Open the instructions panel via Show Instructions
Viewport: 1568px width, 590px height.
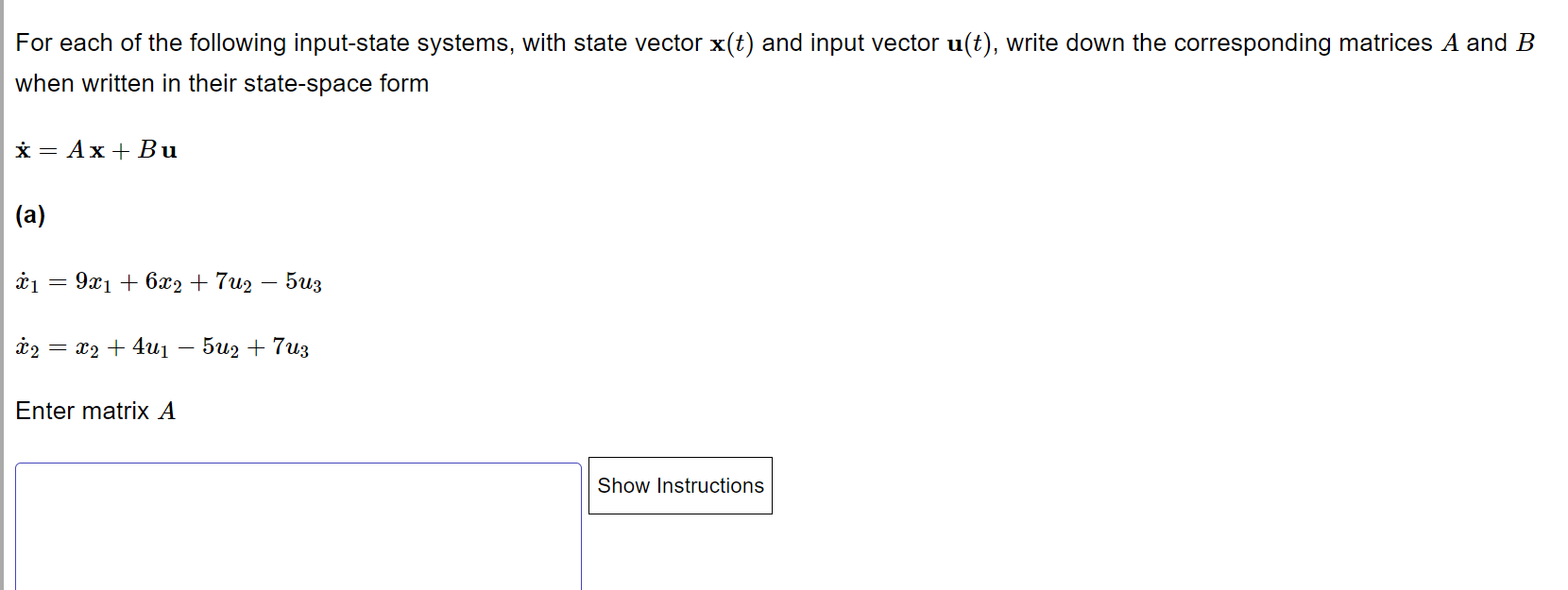[679, 485]
